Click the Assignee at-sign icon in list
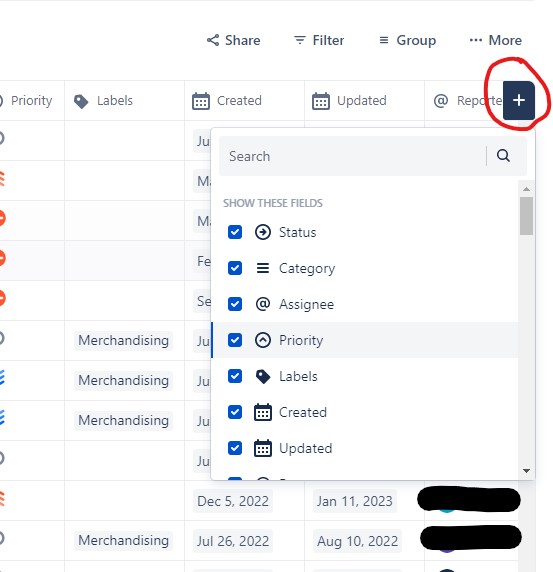Screen dimensions: 553x572 pos(263,304)
